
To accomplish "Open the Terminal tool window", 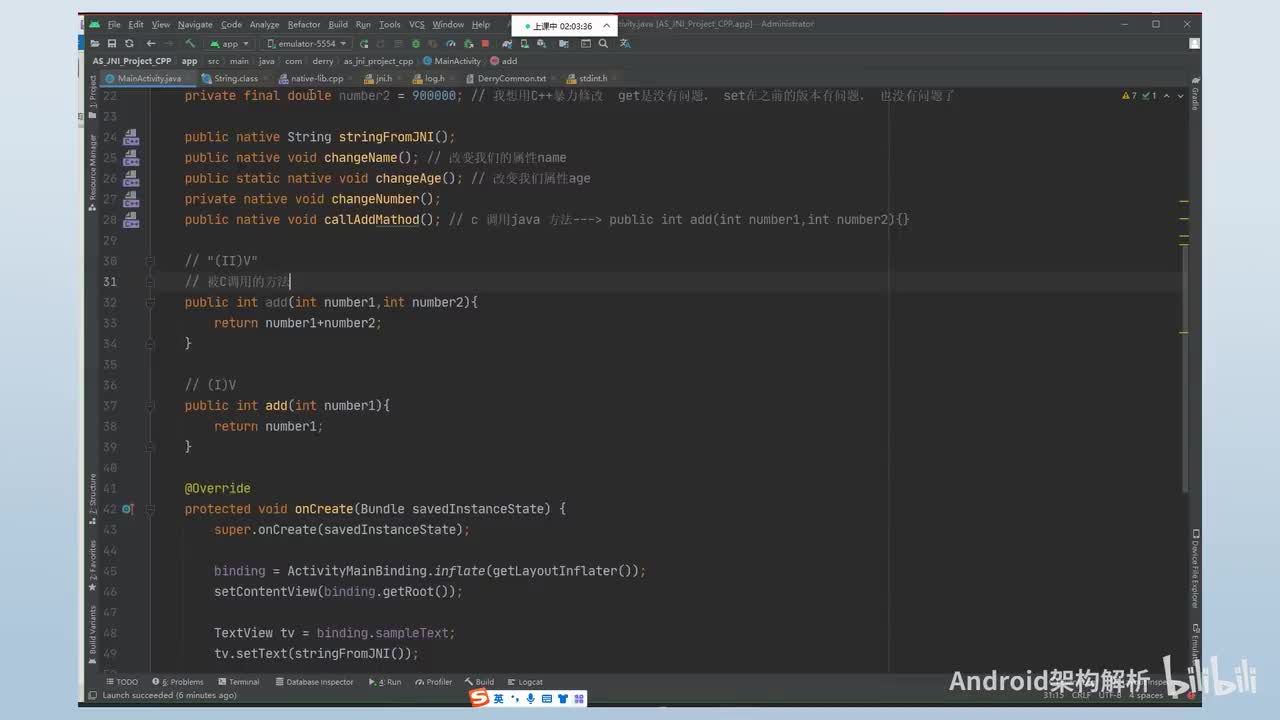I will [239, 682].
